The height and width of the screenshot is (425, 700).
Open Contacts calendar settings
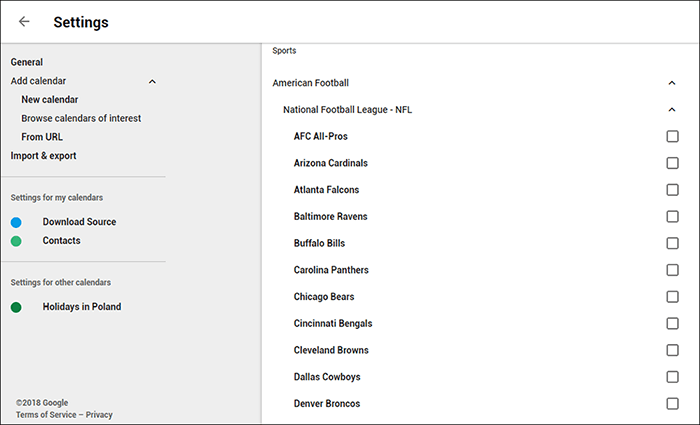pos(62,241)
